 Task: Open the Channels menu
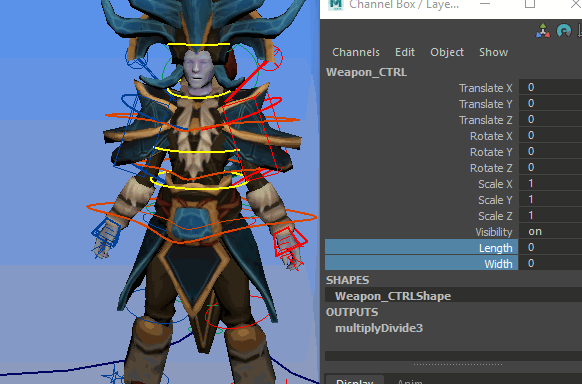tap(356, 52)
